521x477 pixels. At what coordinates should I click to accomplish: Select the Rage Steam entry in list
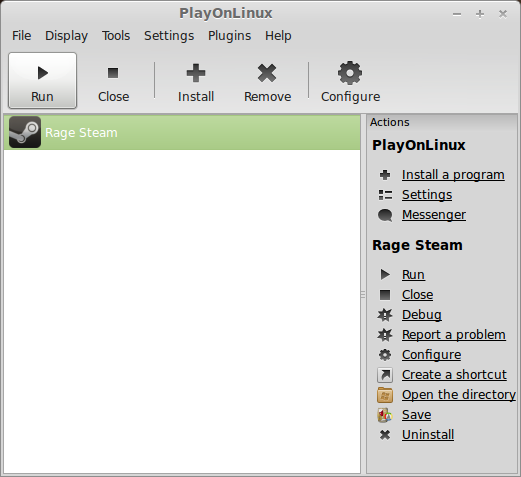point(182,132)
